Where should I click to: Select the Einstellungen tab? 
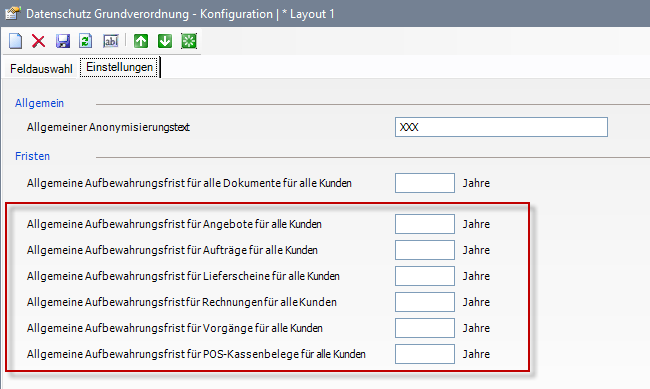(119, 67)
